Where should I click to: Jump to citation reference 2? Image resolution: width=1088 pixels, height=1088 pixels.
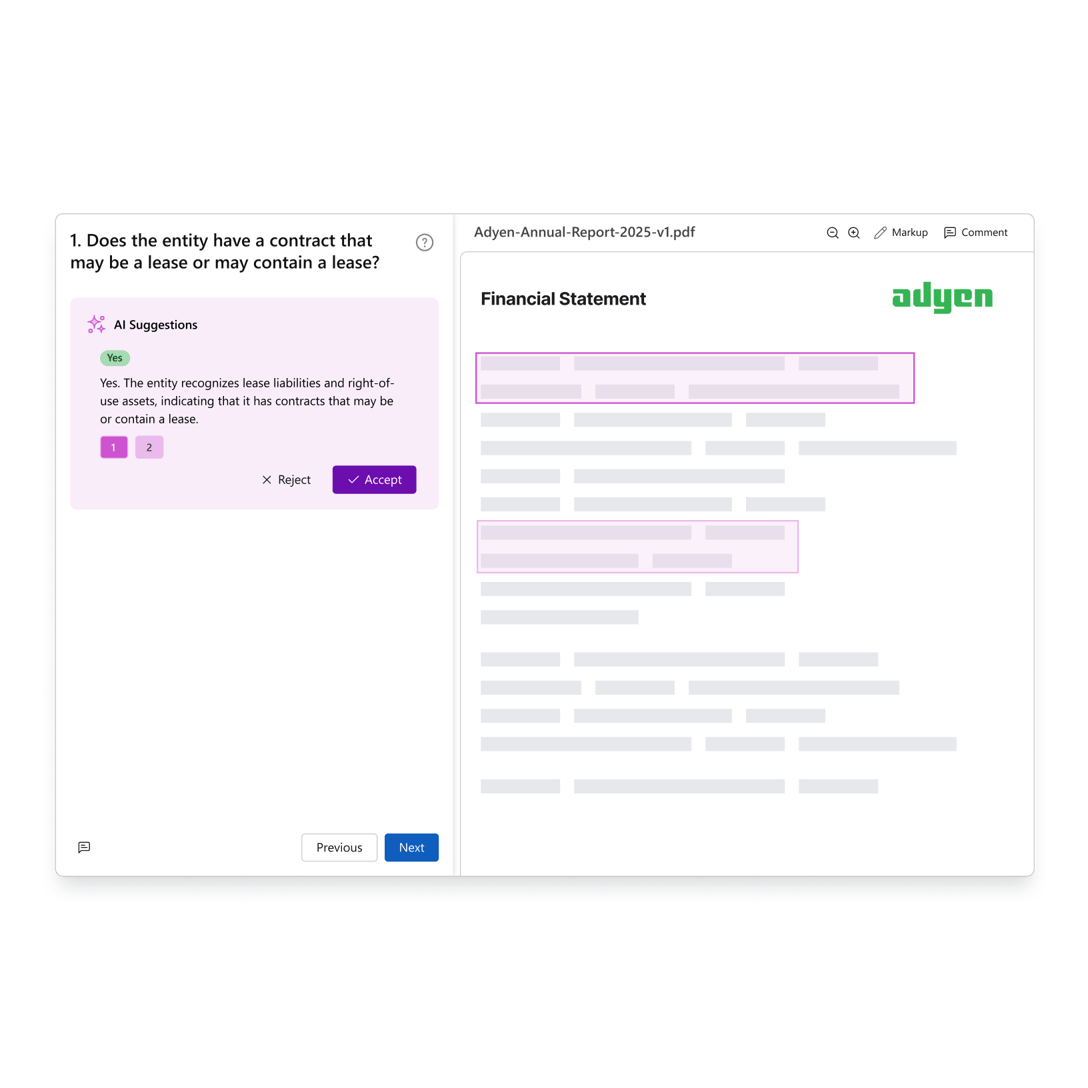(x=149, y=447)
